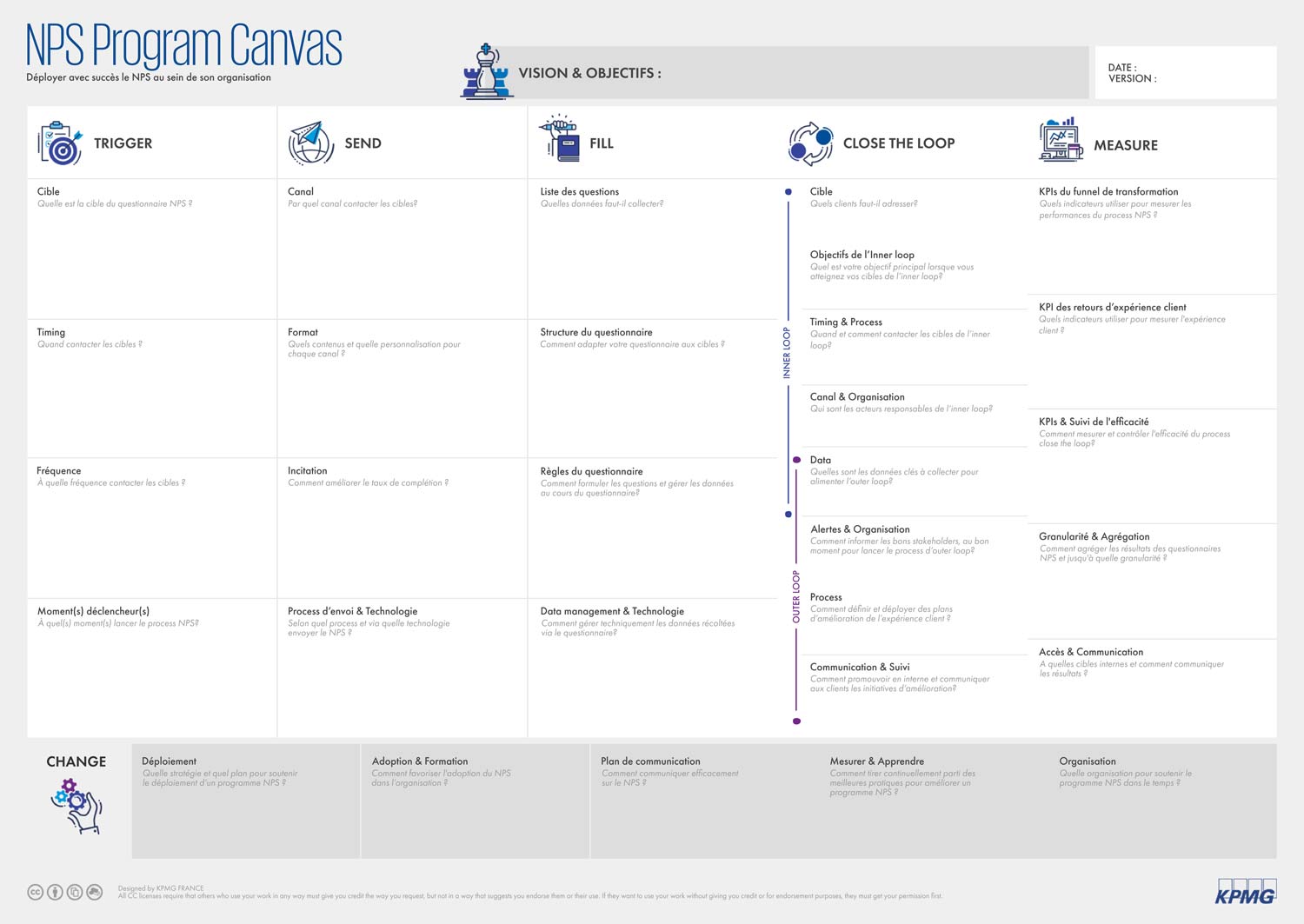Click the KPIs du funnel de transformation heading
Viewport: 1304px width, 924px height.
tap(1108, 191)
